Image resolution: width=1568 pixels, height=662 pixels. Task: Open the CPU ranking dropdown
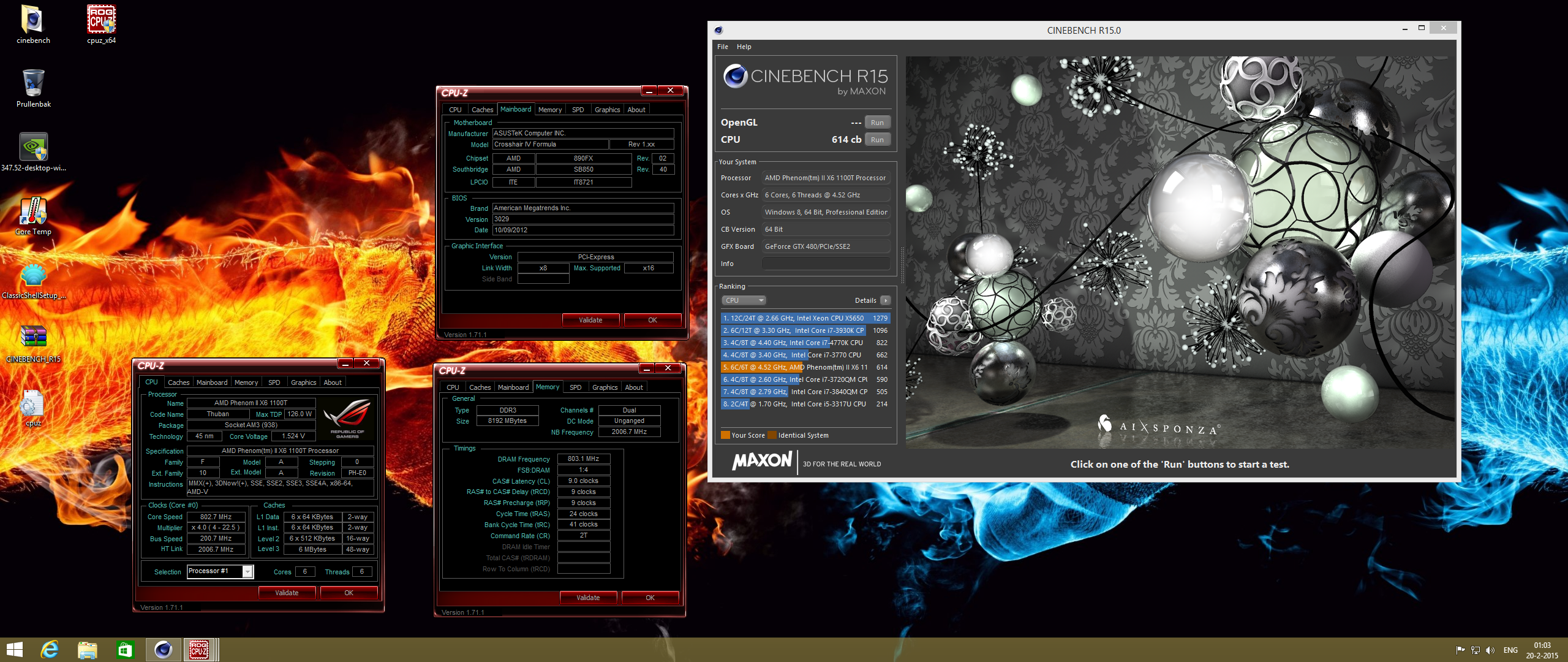pyautogui.click(x=744, y=300)
